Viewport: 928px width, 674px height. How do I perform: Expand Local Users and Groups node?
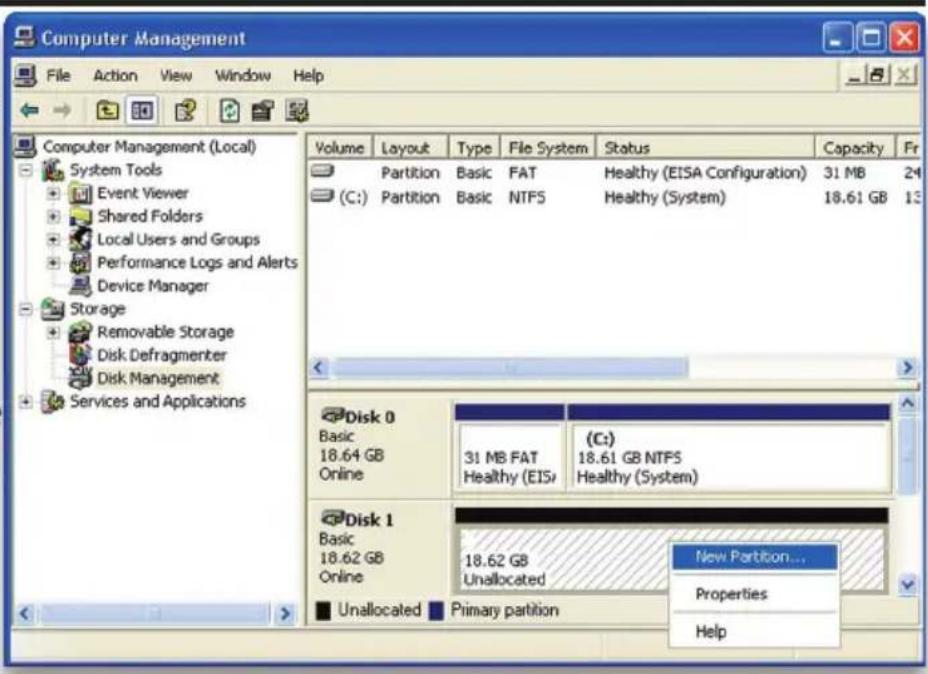click(53, 240)
